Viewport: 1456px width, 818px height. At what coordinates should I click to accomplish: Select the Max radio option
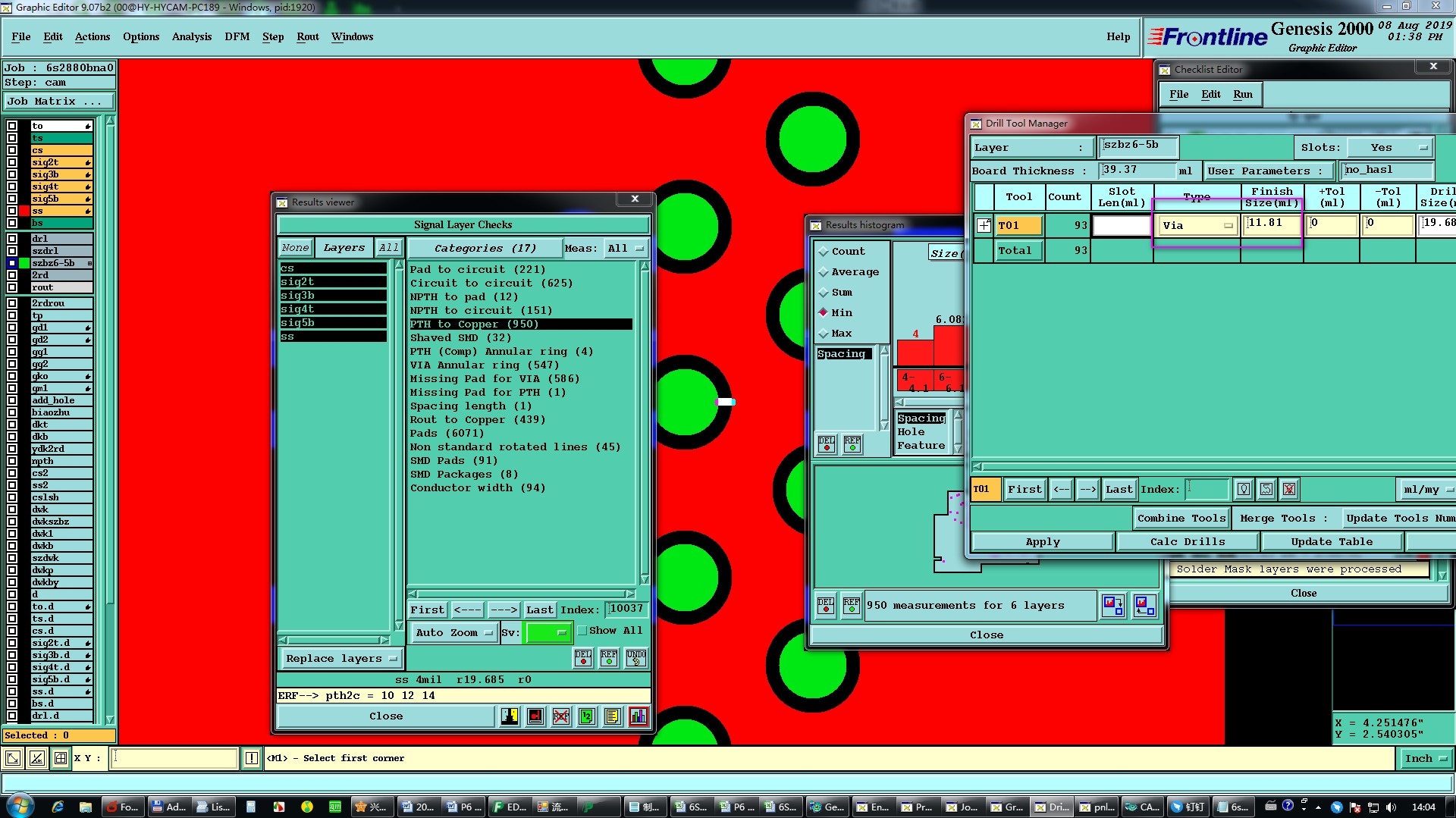(x=824, y=334)
